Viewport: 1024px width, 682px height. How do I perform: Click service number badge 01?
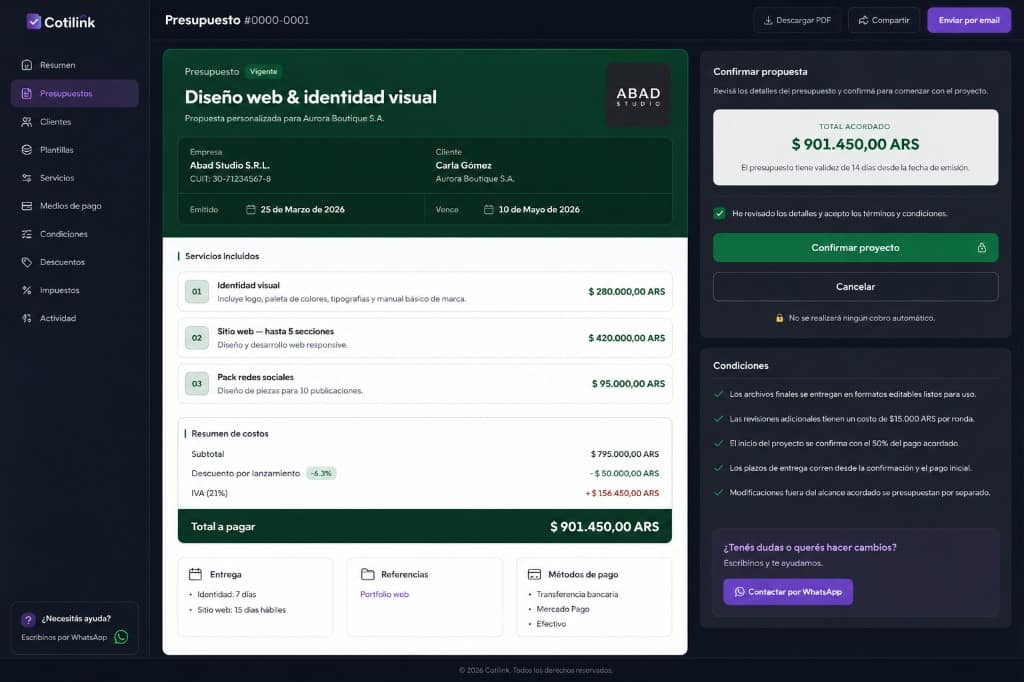click(197, 292)
